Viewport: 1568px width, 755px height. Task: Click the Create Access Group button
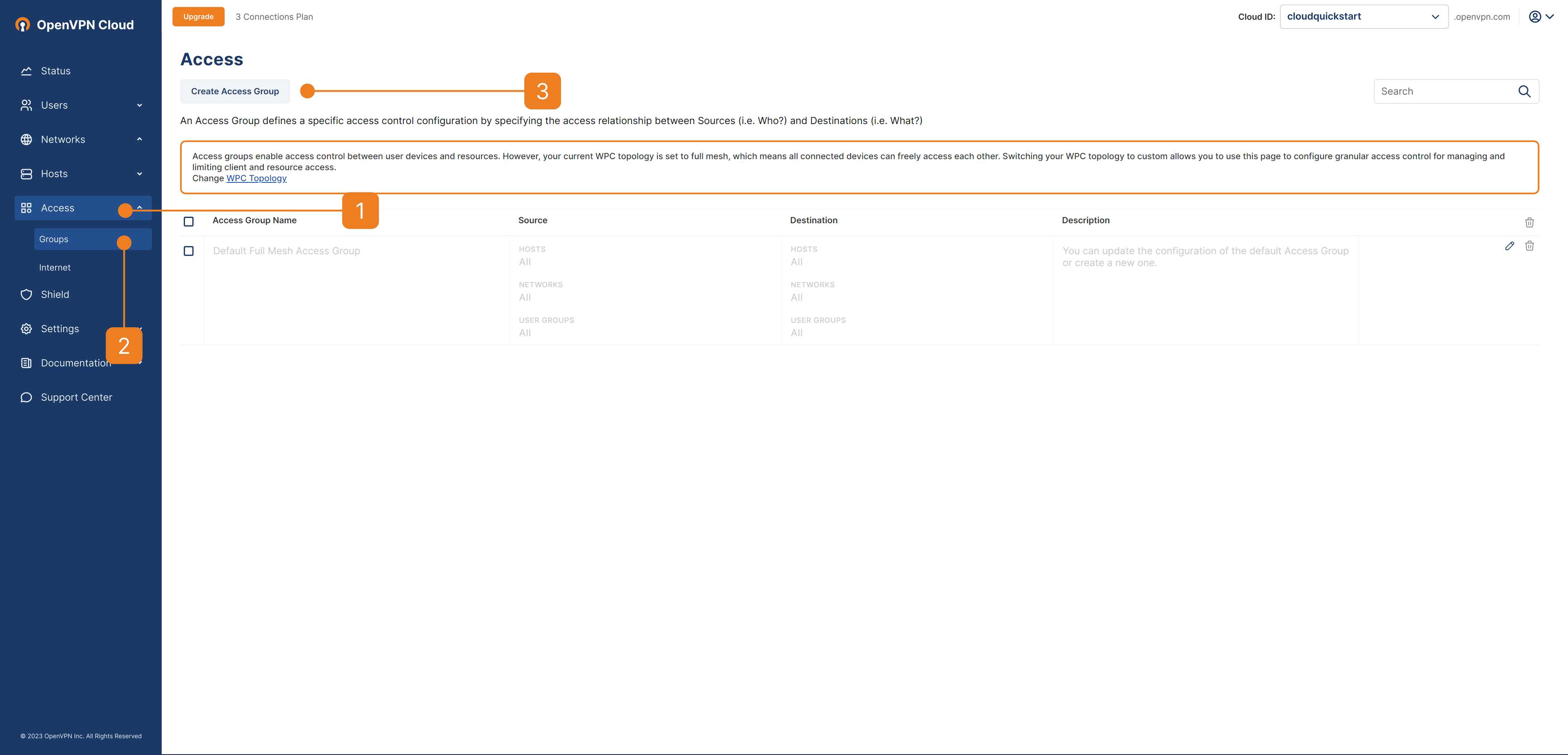tap(235, 91)
